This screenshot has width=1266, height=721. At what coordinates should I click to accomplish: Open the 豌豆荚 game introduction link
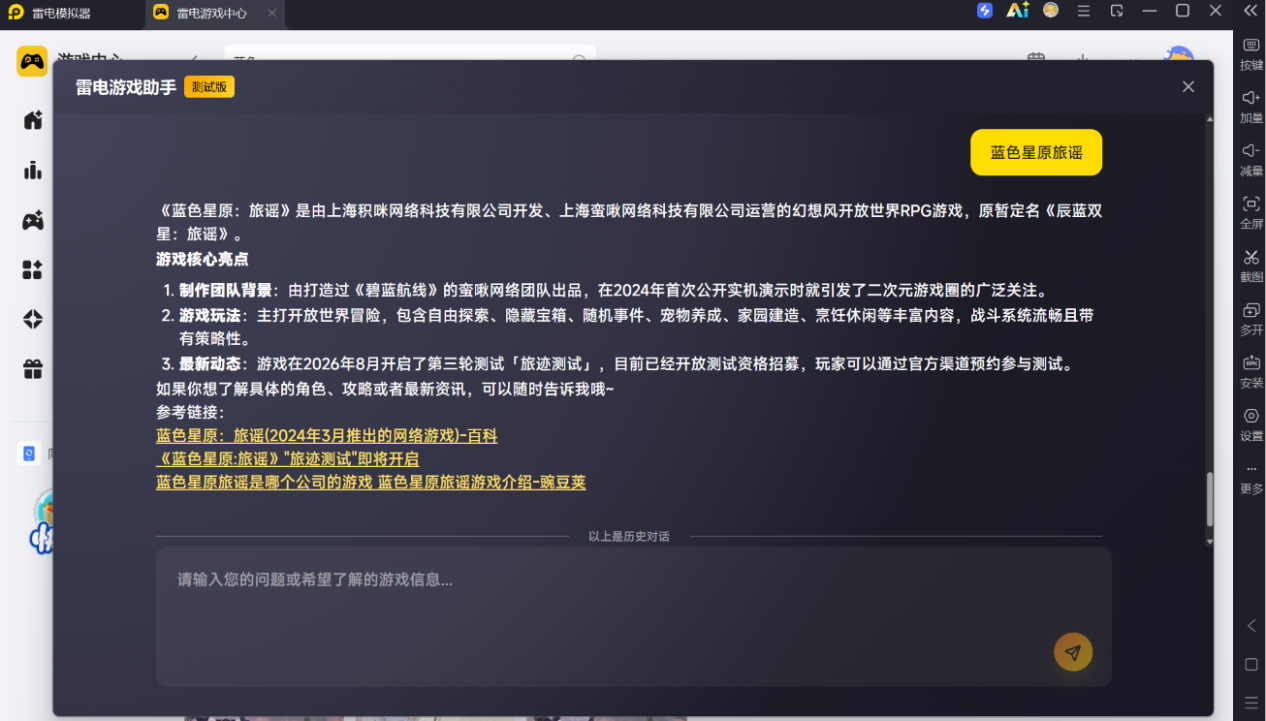tap(371, 482)
